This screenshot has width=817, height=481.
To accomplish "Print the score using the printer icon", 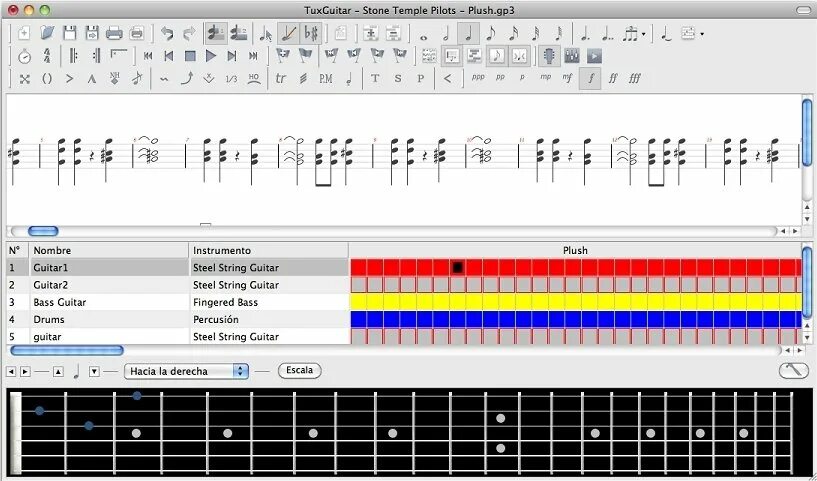I will pos(114,33).
